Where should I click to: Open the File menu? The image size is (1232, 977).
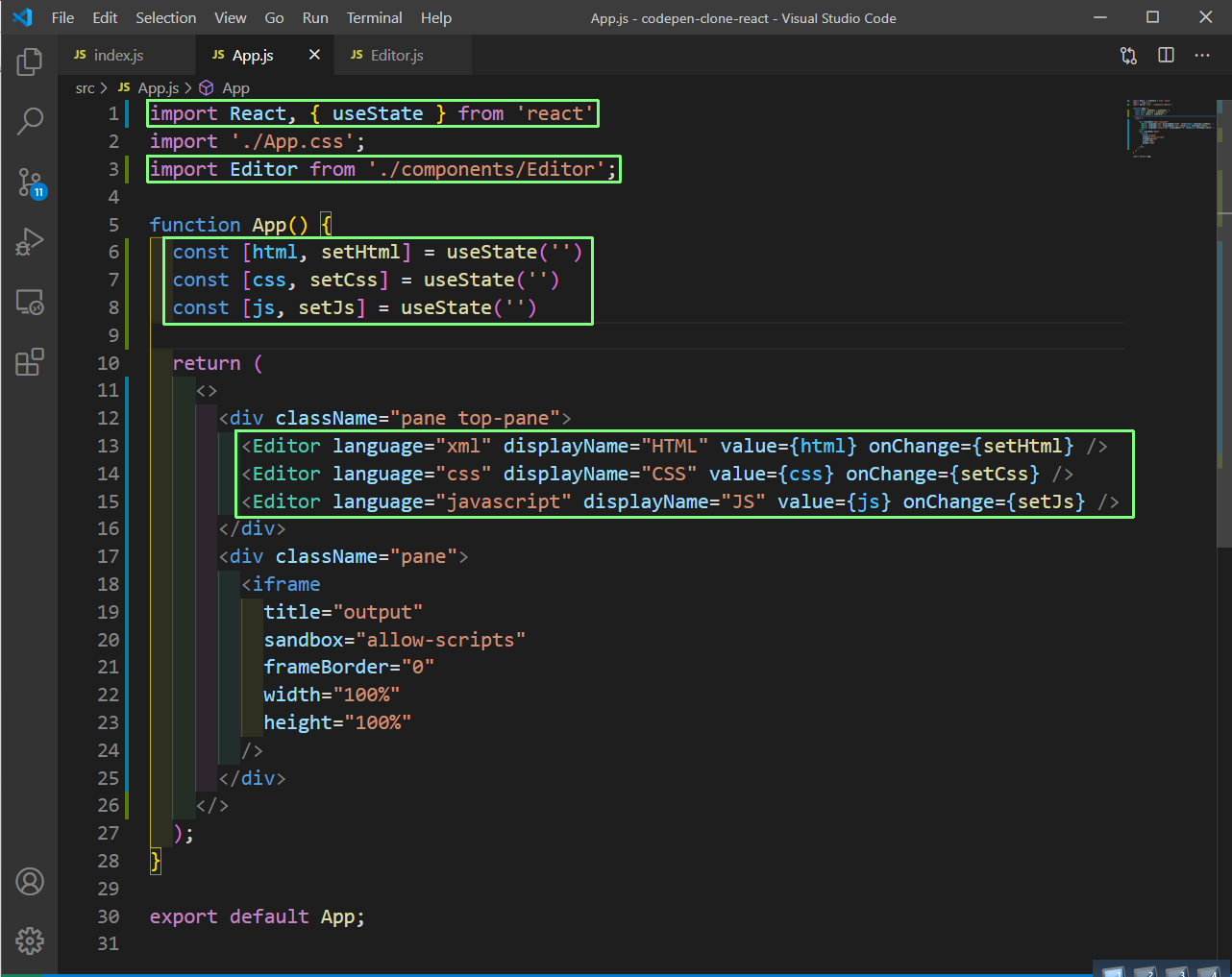pos(62,17)
